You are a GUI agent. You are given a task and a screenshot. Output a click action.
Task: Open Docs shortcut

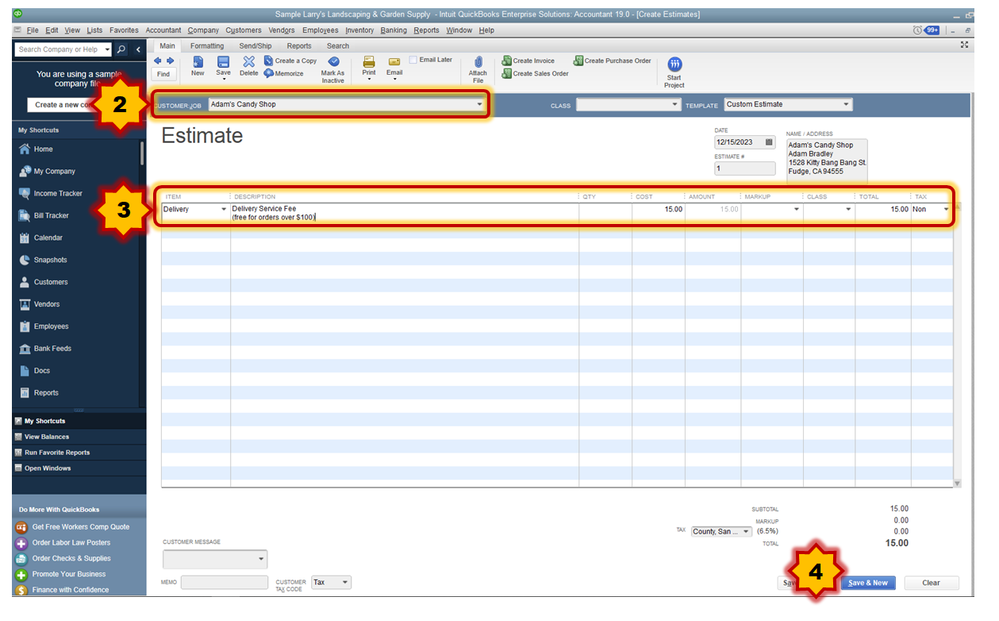pos(34,371)
